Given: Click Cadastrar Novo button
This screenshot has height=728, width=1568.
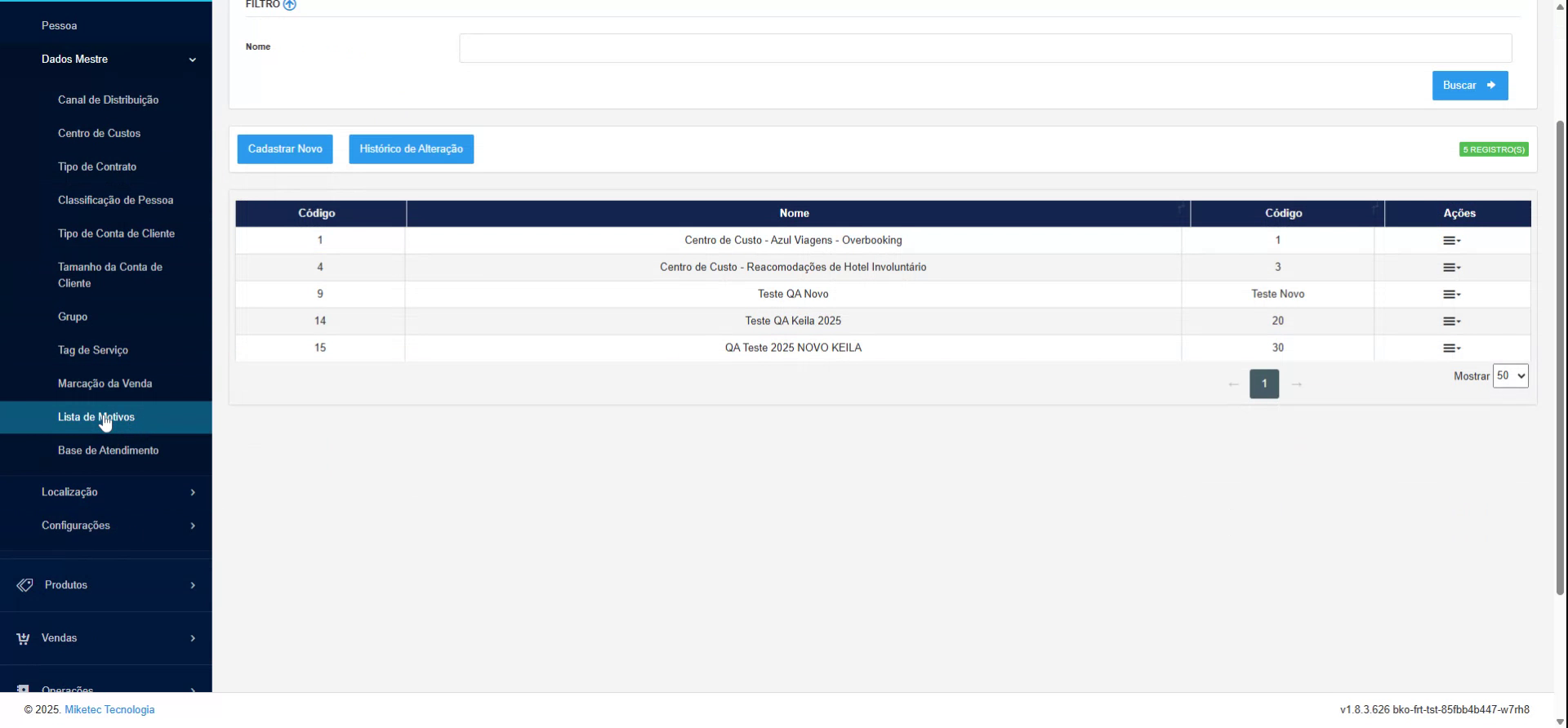Looking at the screenshot, I should (x=285, y=149).
